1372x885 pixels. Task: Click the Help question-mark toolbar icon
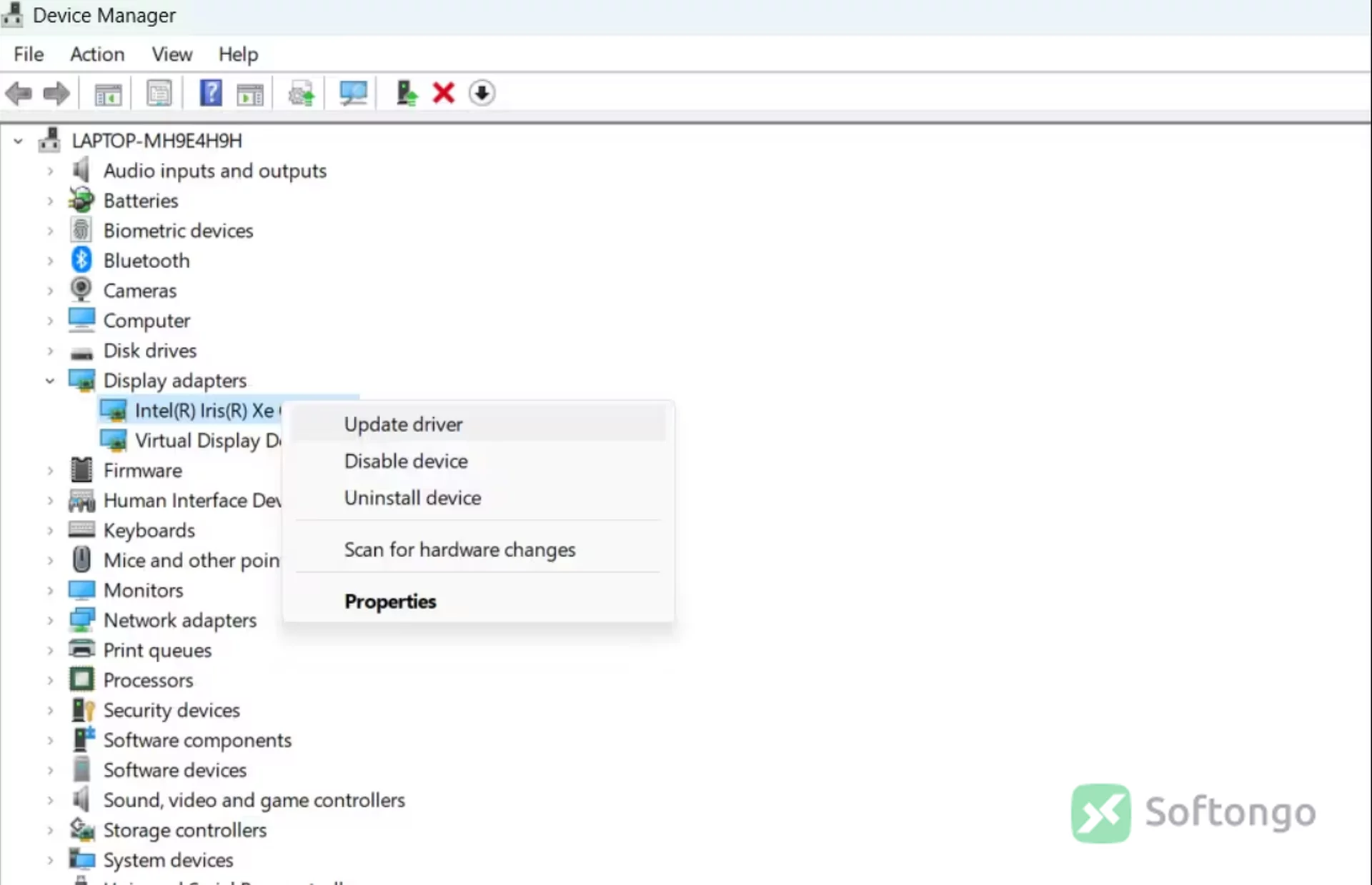click(x=210, y=94)
